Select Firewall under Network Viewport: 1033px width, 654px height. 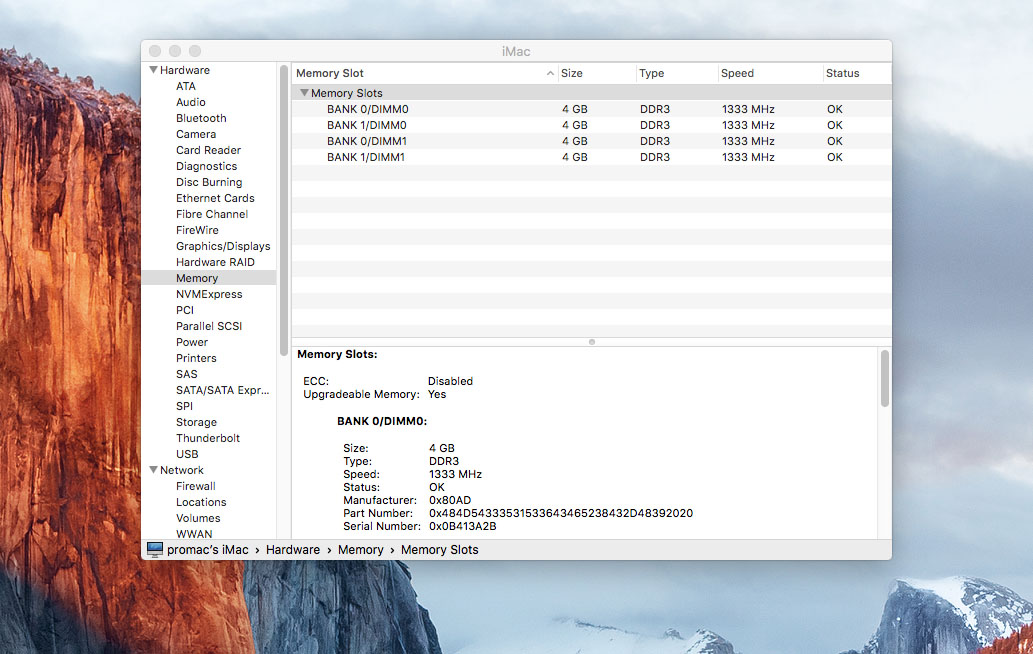[x=196, y=486]
